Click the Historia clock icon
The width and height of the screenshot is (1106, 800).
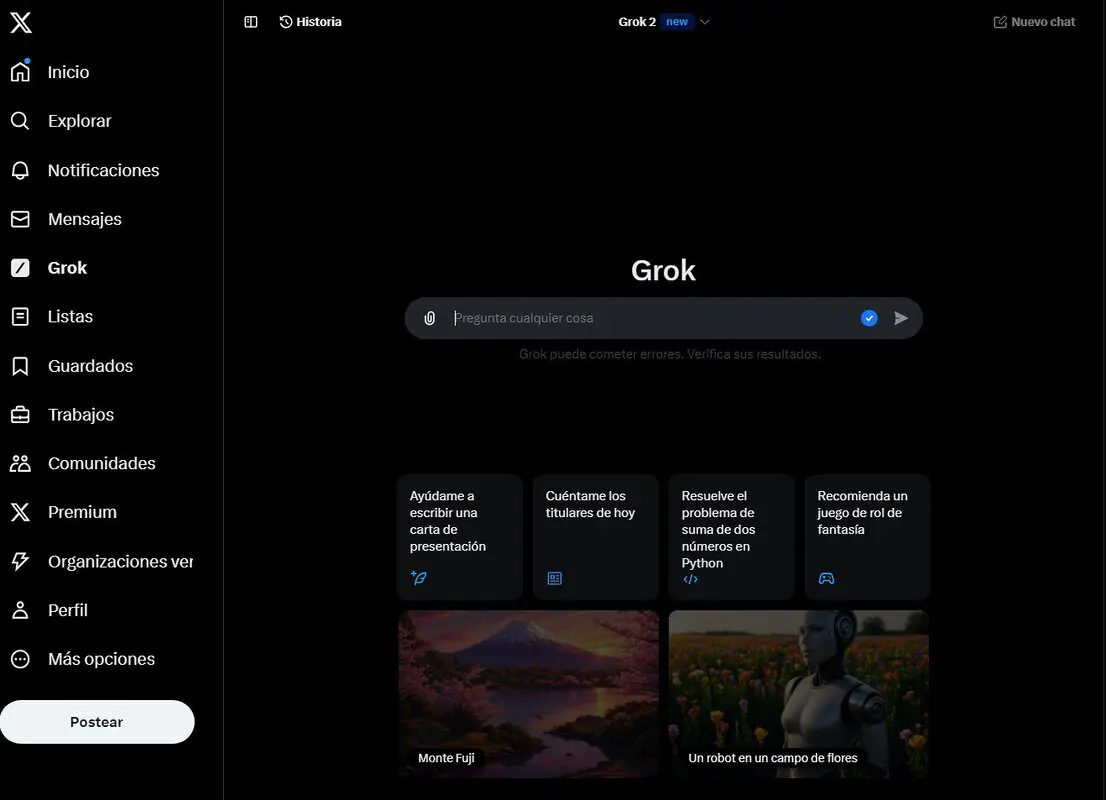pyautogui.click(x=286, y=22)
